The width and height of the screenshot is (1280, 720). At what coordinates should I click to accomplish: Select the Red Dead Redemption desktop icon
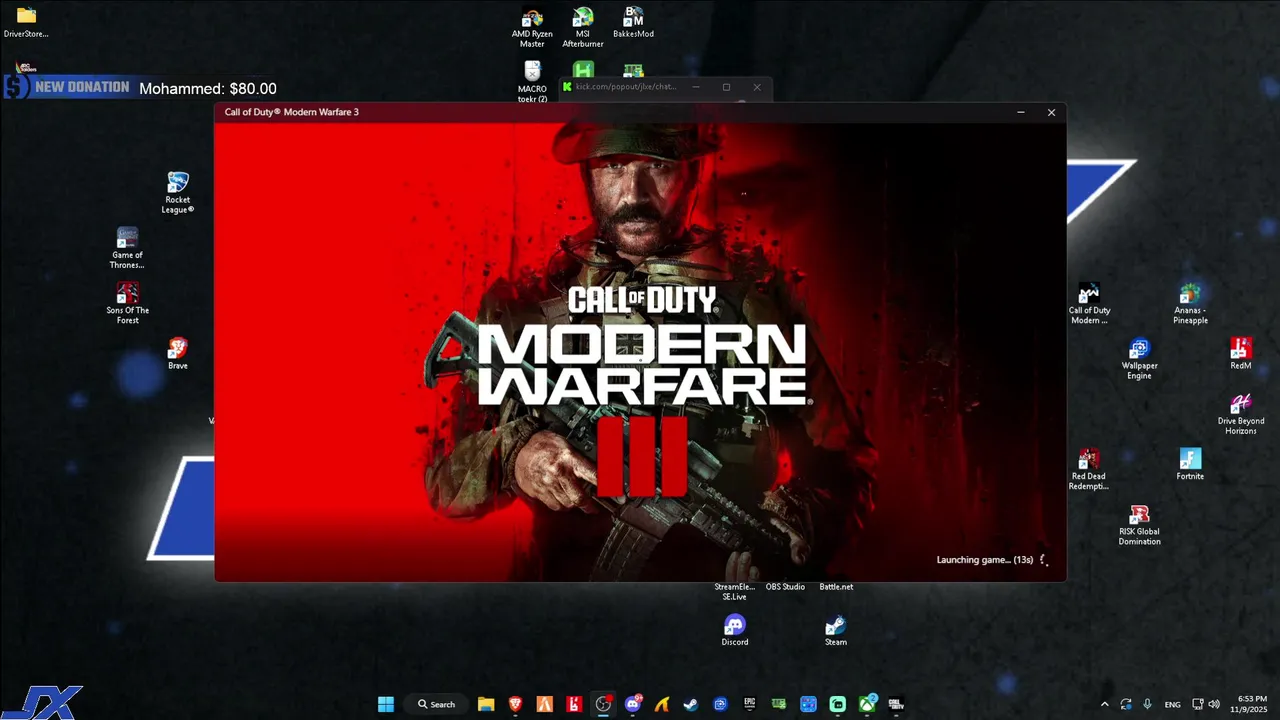tap(1089, 470)
